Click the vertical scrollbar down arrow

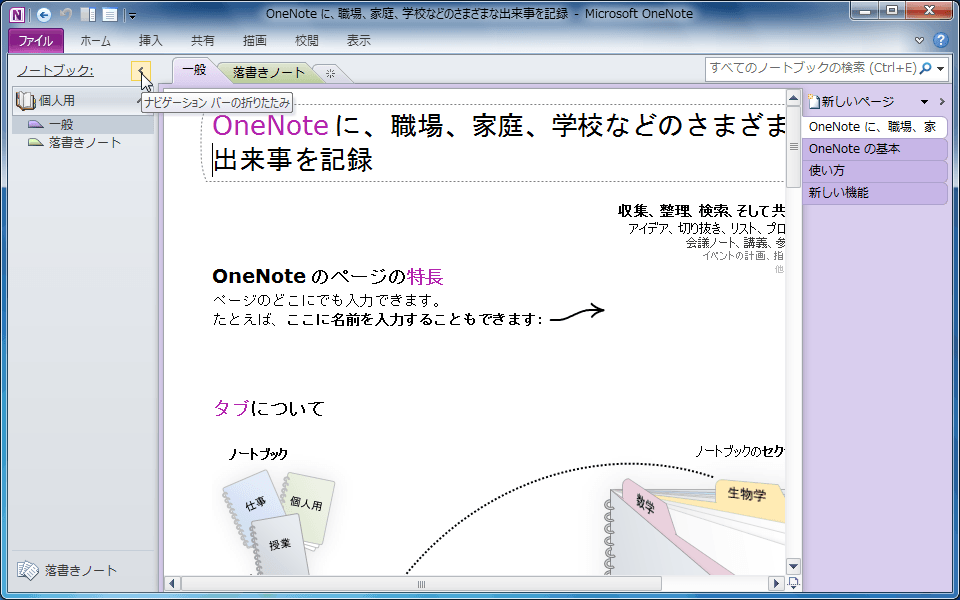pos(793,566)
